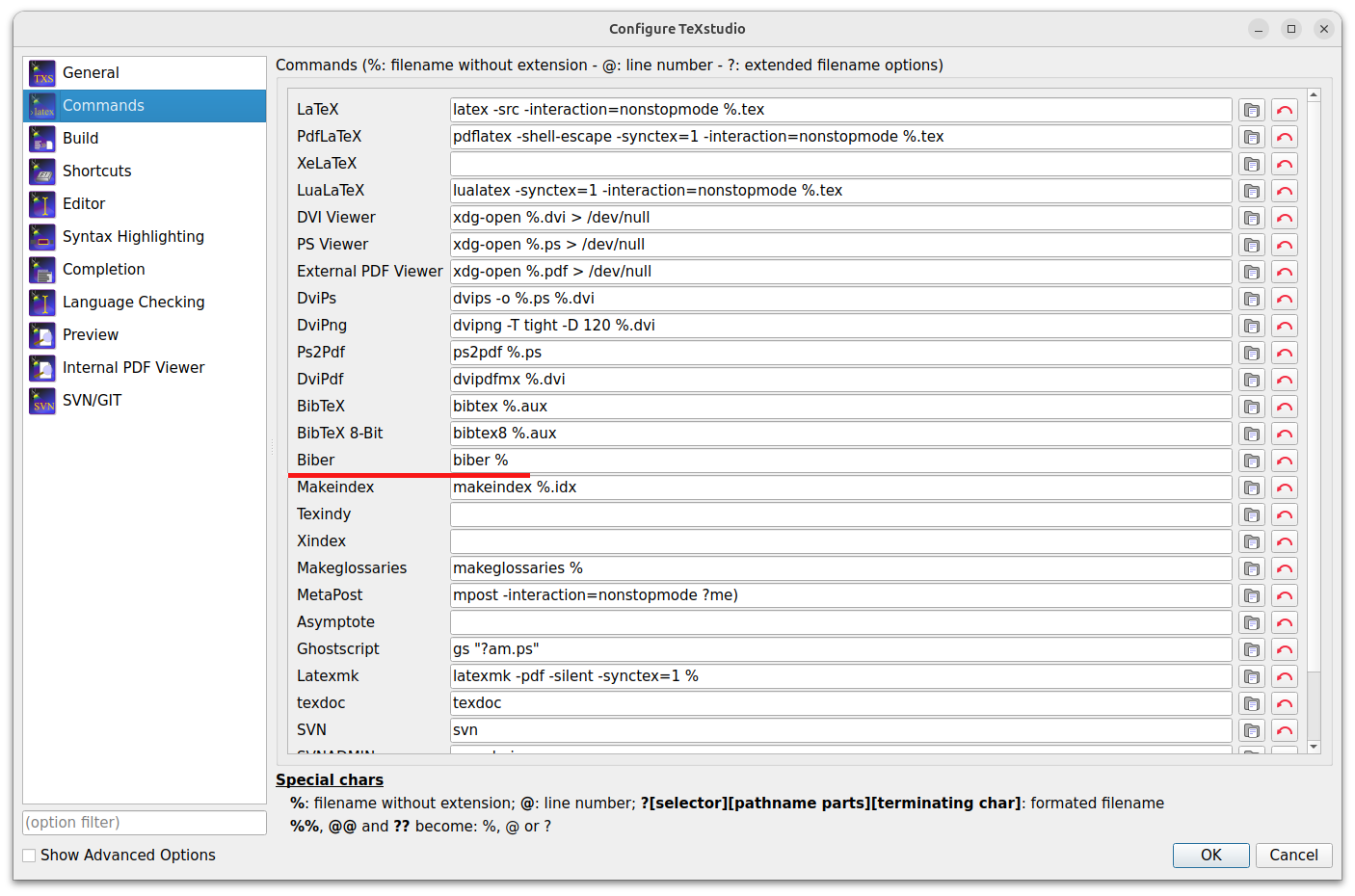Reset the Makeglossaries command
Viewport: 1355px width, 896px height.
1285,568
